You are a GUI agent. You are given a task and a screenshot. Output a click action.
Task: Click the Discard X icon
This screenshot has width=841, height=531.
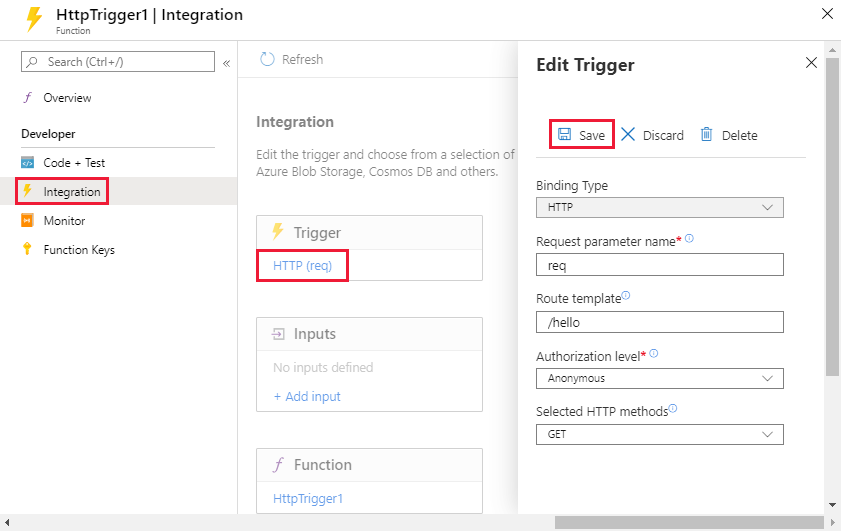pos(628,134)
